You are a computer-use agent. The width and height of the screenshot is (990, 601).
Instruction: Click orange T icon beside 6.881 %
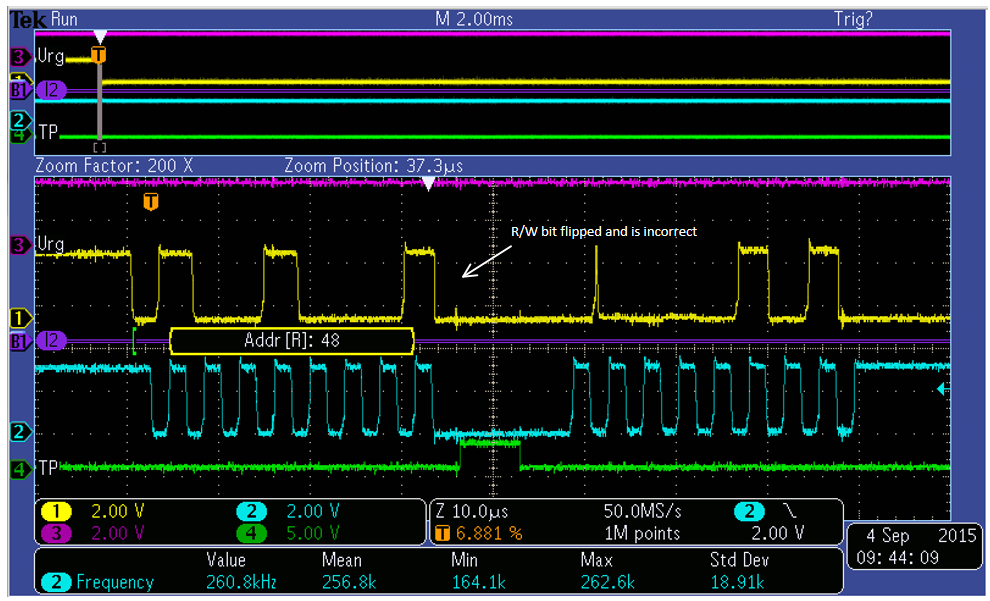(x=443, y=533)
